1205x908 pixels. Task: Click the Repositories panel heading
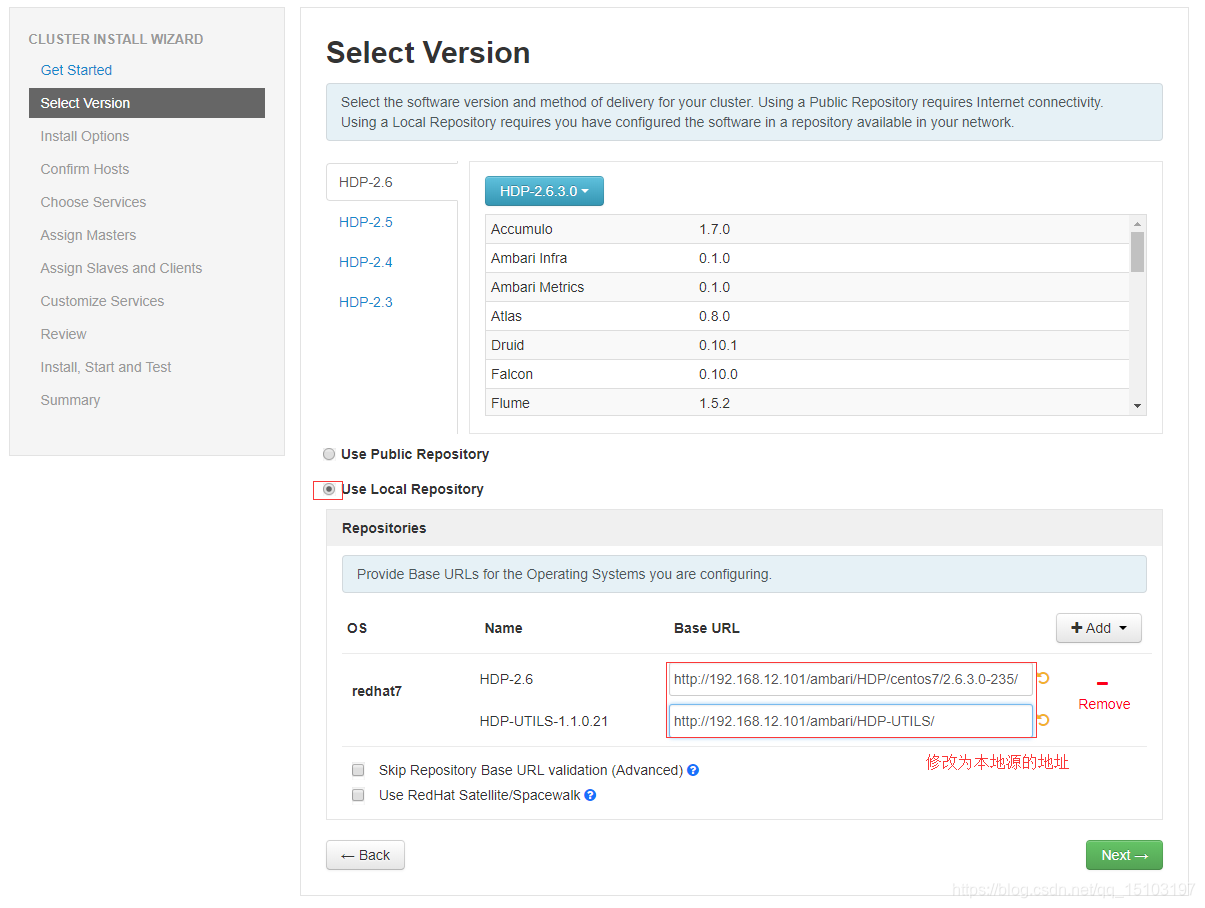click(x=384, y=528)
